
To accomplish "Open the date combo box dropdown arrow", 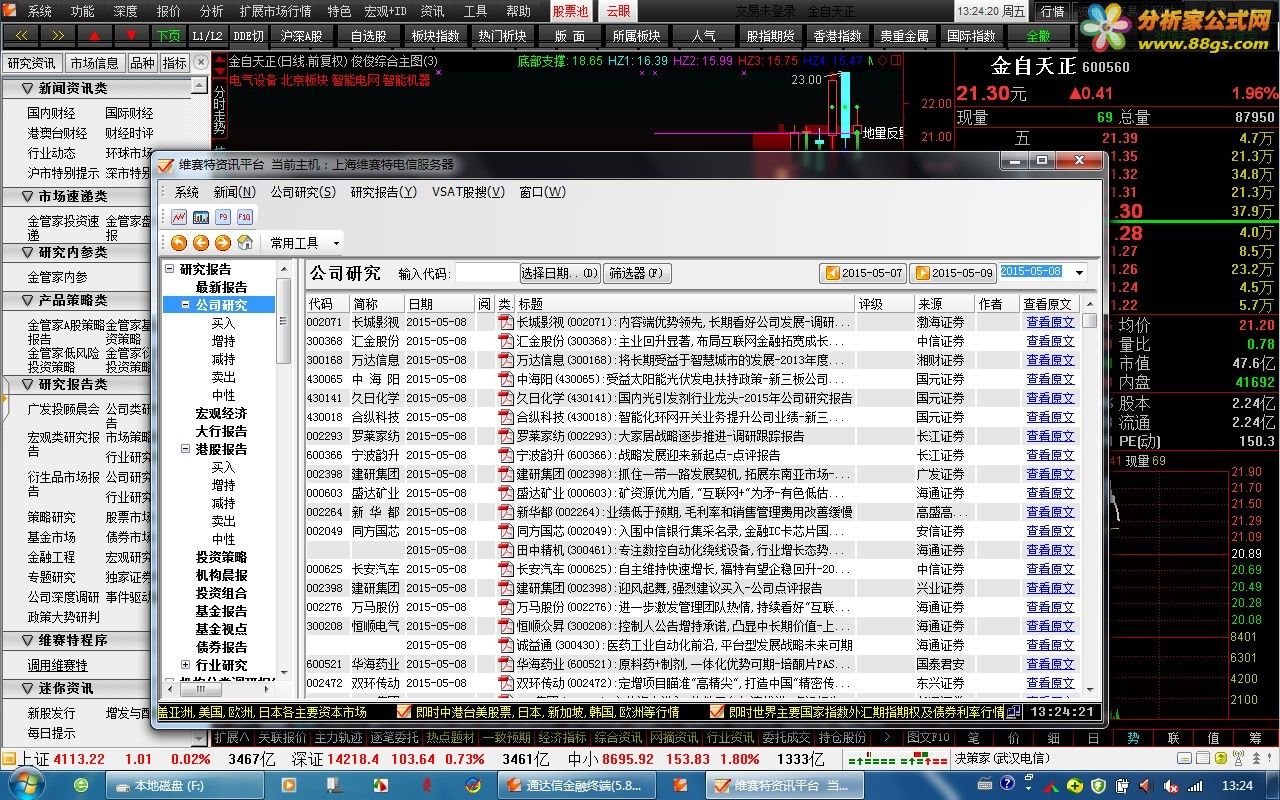I will [x=1079, y=273].
